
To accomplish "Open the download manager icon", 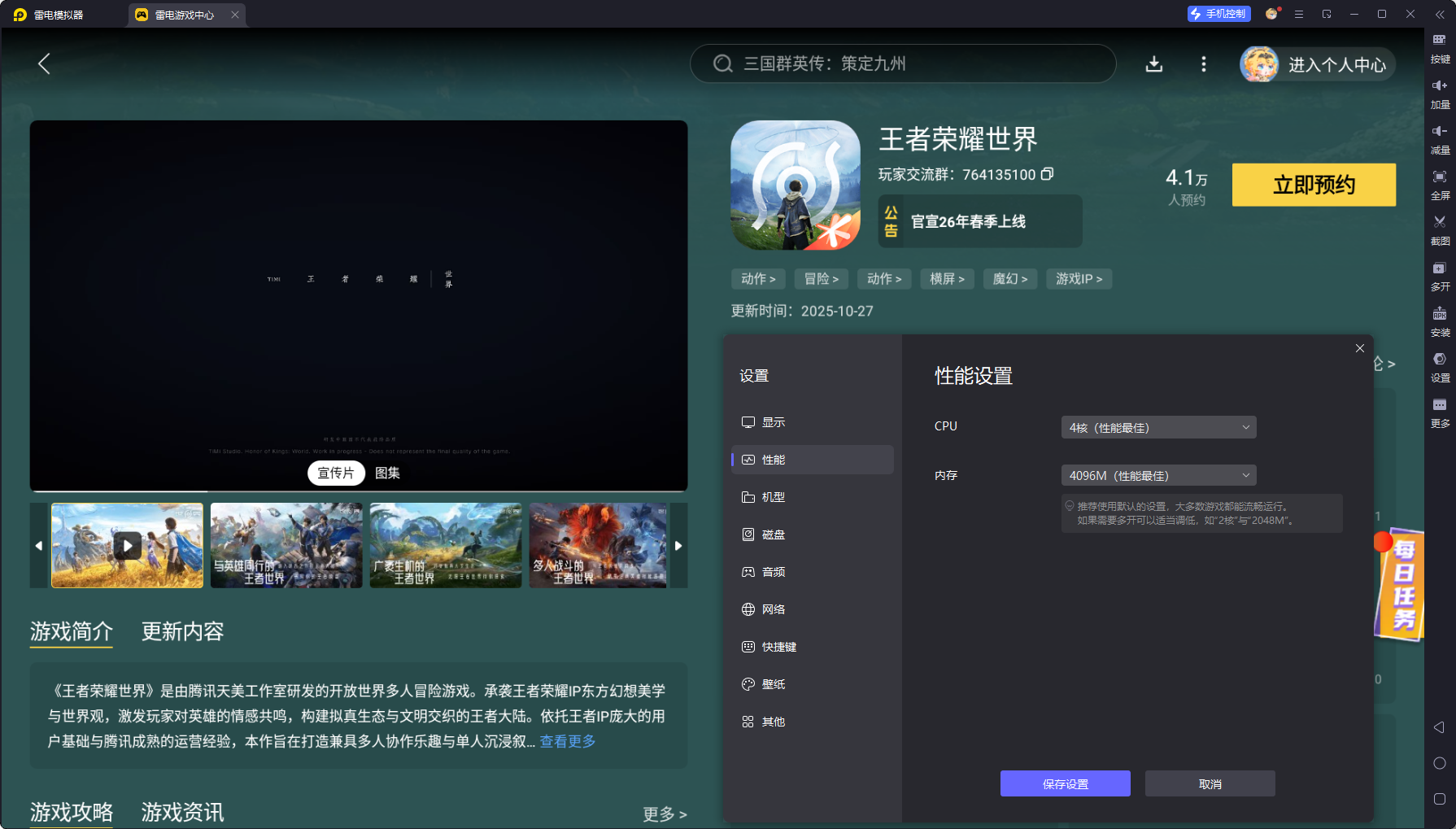I will [x=1153, y=64].
